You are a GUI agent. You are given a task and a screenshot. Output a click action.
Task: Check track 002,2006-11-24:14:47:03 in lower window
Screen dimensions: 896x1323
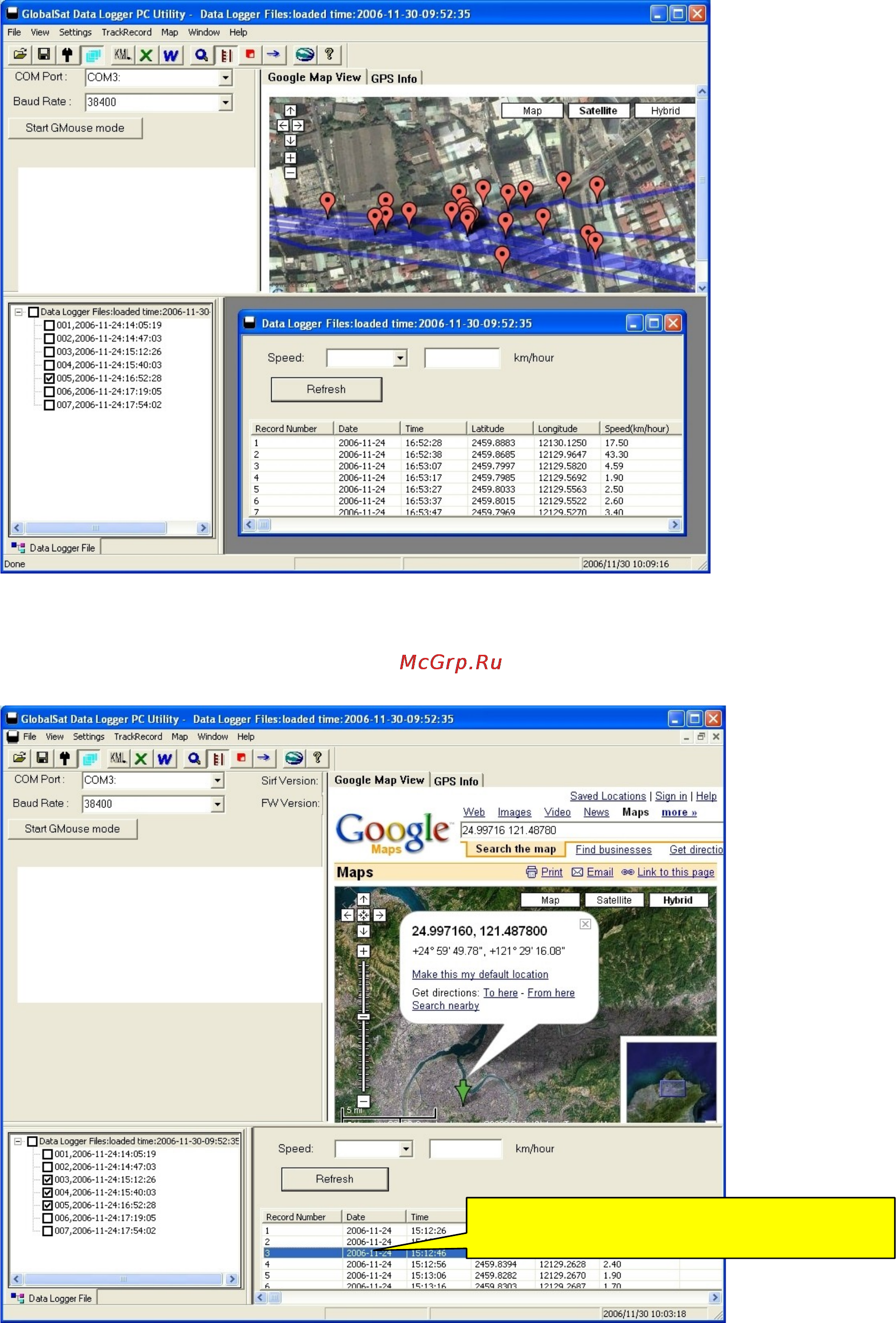coord(47,1167)
